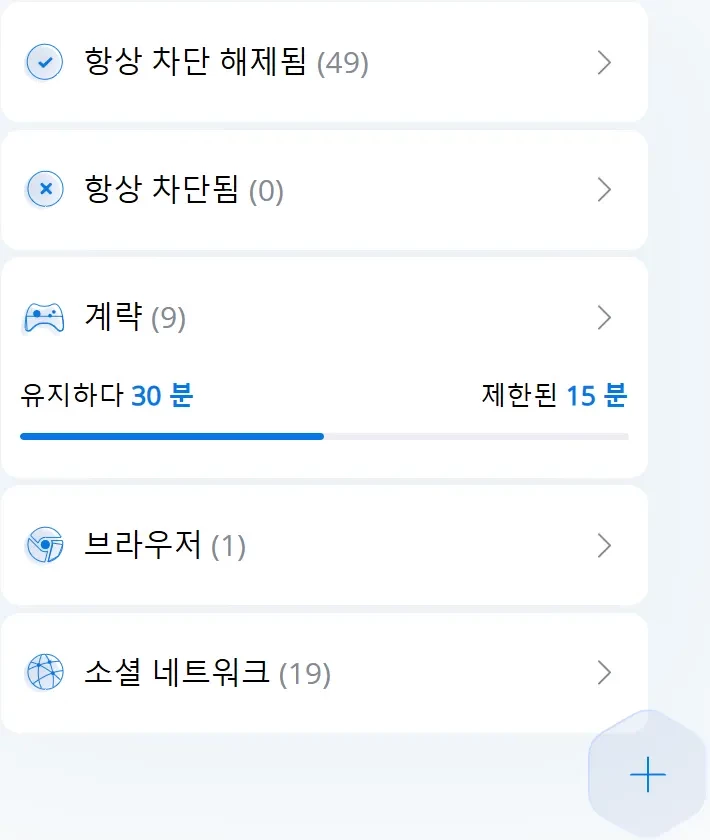The image size is (710, 840).
Task: Open the 브라우저 (1) category
Action: 165,546
